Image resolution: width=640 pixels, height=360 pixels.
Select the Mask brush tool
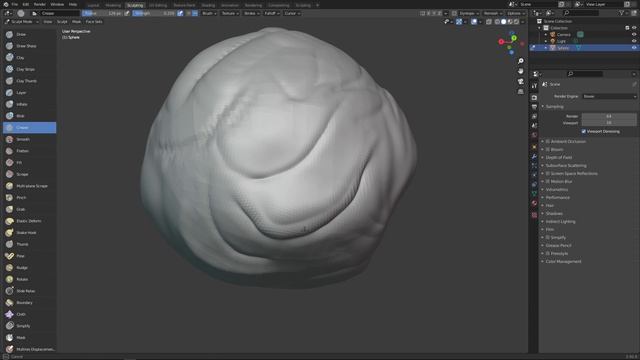[x=29, y=338]
